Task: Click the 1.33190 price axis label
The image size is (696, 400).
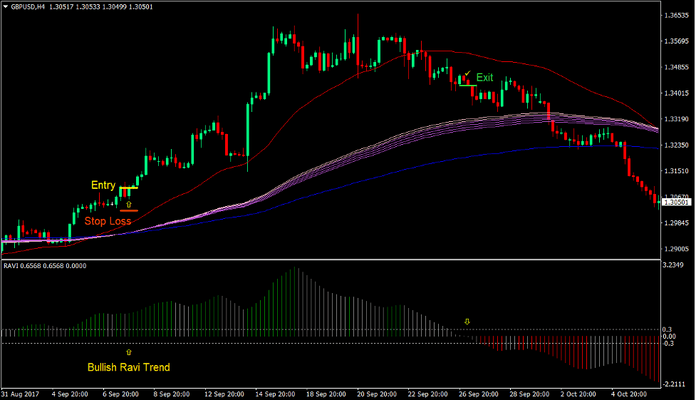Action: click(x=676, y=119)
